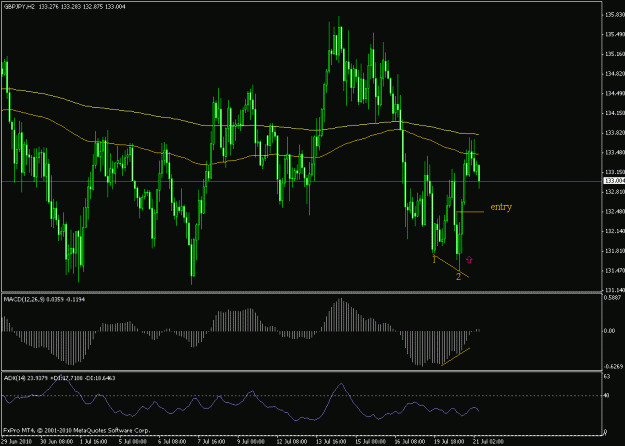
Task: Click the 5 Jul 00:00 time label
Action: (133, 442)
